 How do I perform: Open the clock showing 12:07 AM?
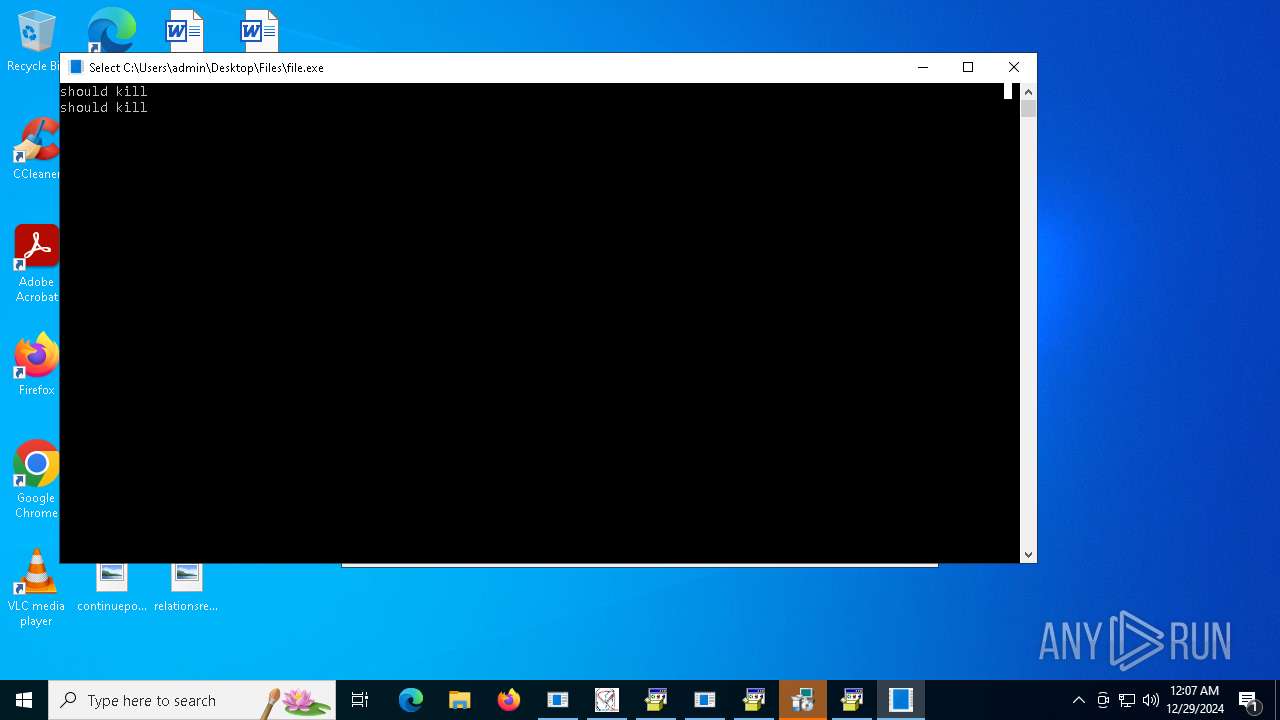pyautogui.click(x=1194, y=691)
